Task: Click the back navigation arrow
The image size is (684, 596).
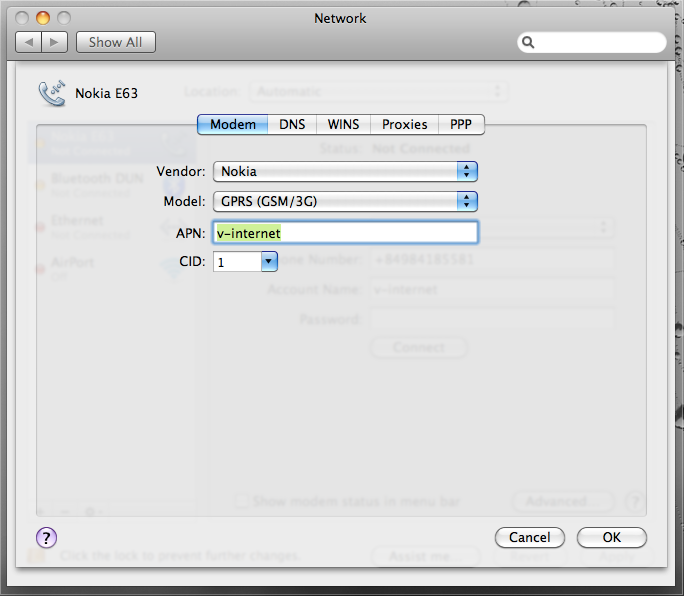Action: (x=29, y=42)
